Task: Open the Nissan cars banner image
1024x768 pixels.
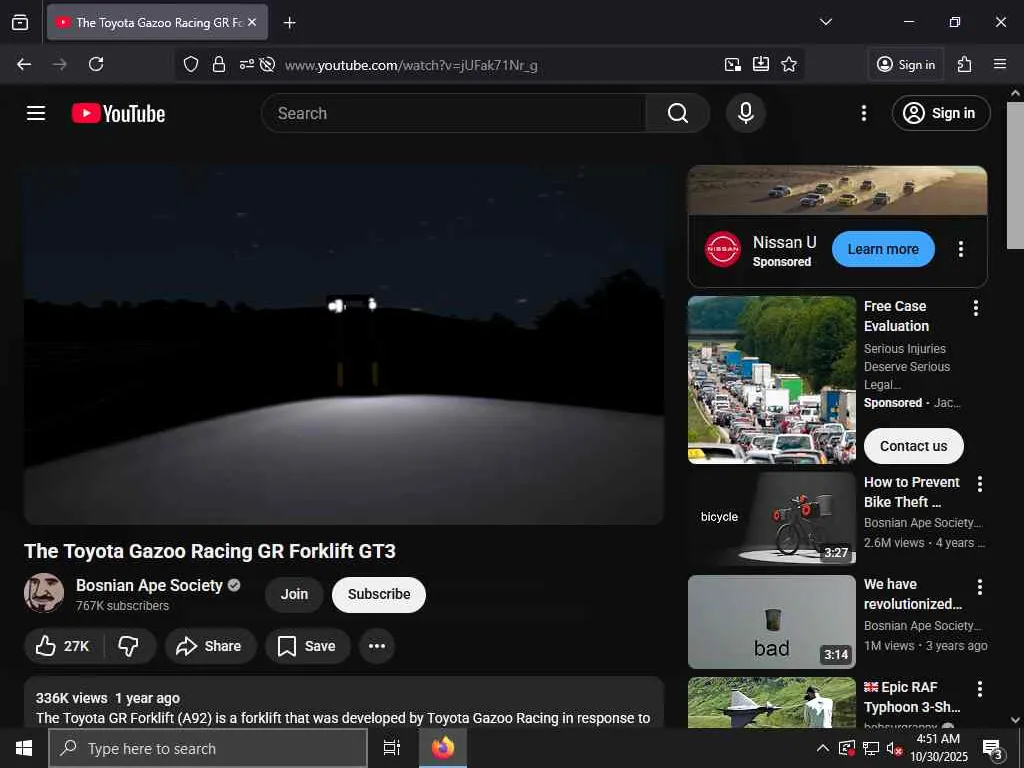Action: (x=837, y=190)
